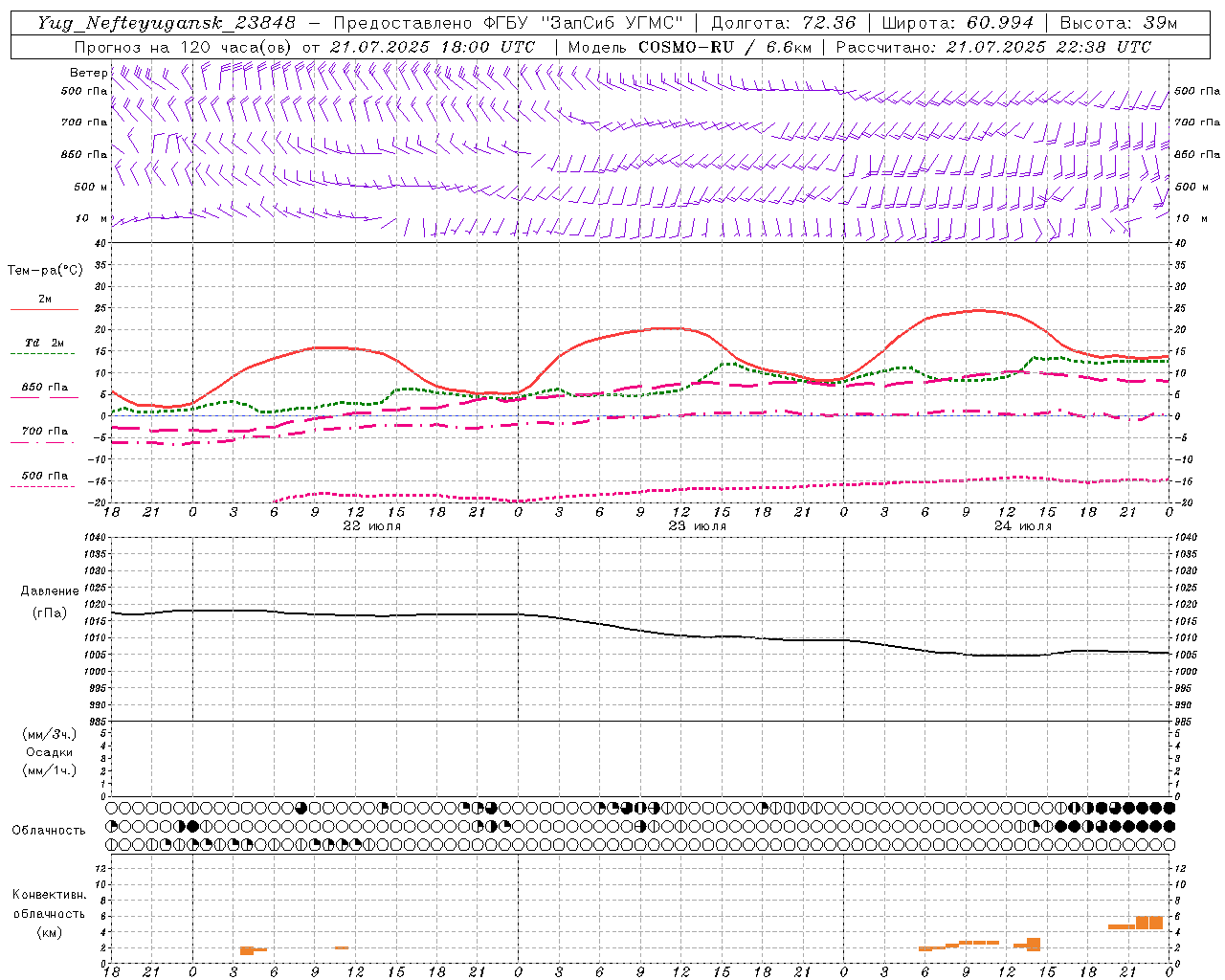Click the 'Высота: 39м' header field

(1119, 23)
